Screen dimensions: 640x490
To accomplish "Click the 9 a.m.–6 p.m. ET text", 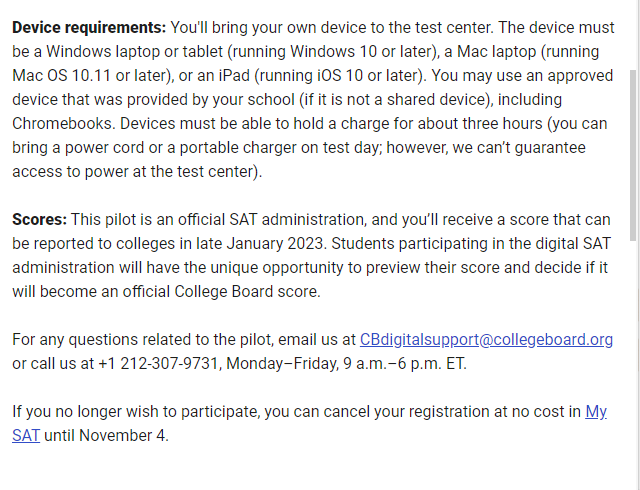I will [x=403, y=363].
